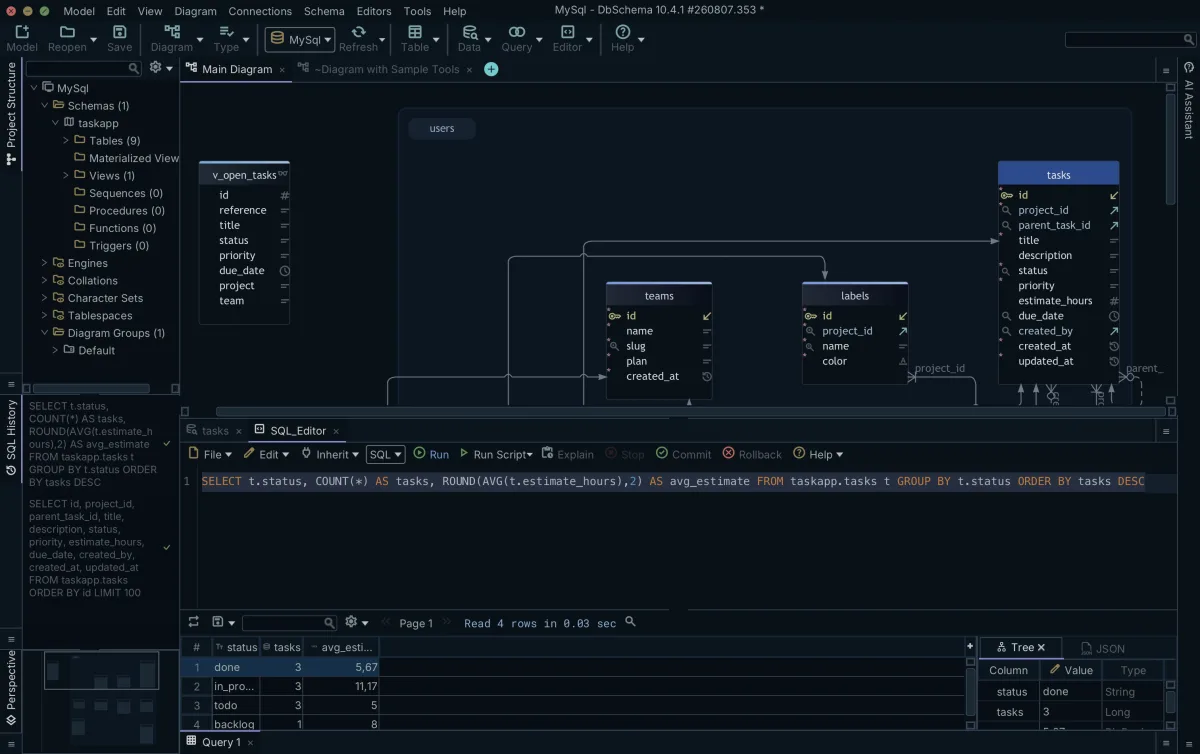
Task: Click the Rollback button
Action: click(752, 454)
